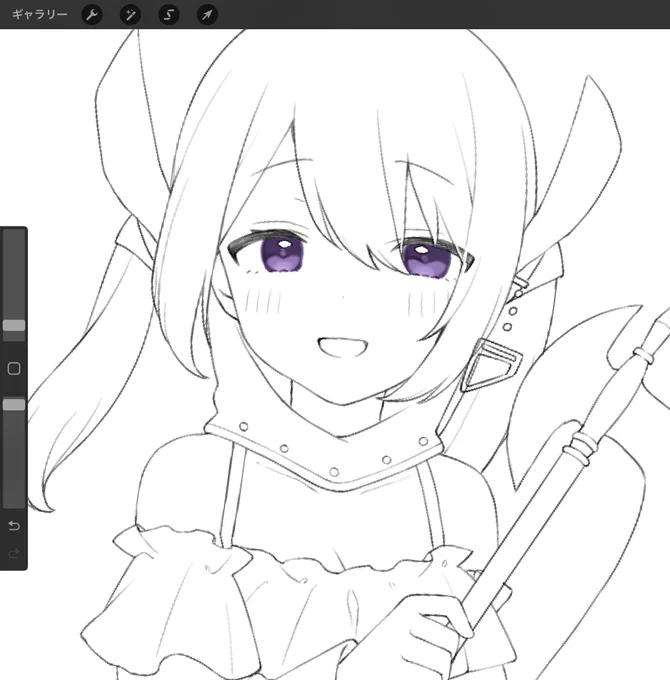Open the Adjustments magic wand menu

pyautogui.click(x=130, y=15)
